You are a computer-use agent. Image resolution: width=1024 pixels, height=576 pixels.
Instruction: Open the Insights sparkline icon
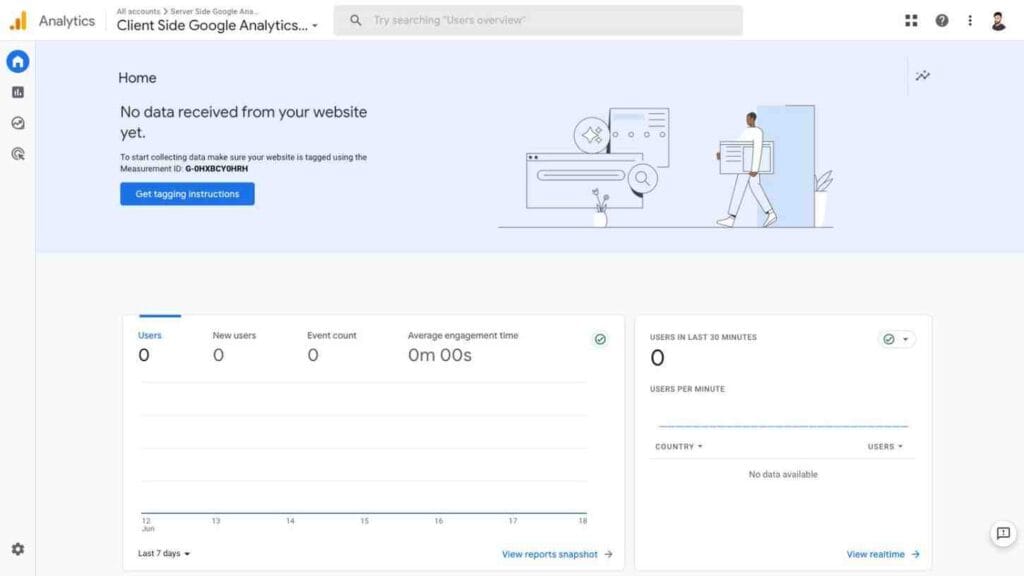pos(922,76)
